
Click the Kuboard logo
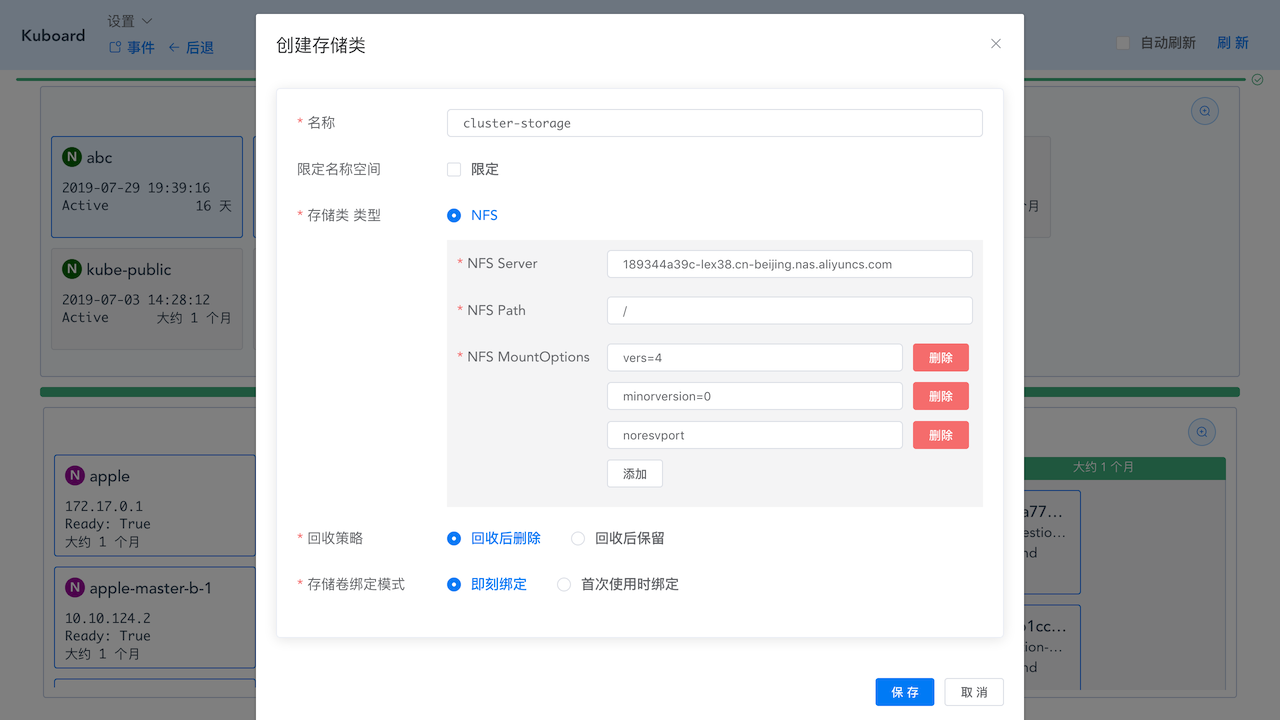point(52,35)
